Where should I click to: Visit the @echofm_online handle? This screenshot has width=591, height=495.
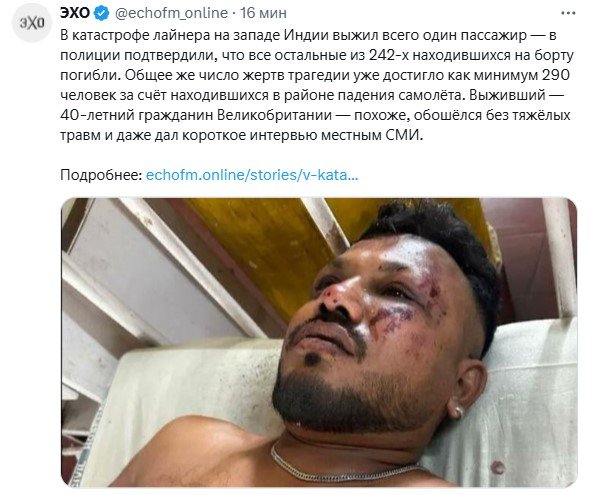pos(171,13)
